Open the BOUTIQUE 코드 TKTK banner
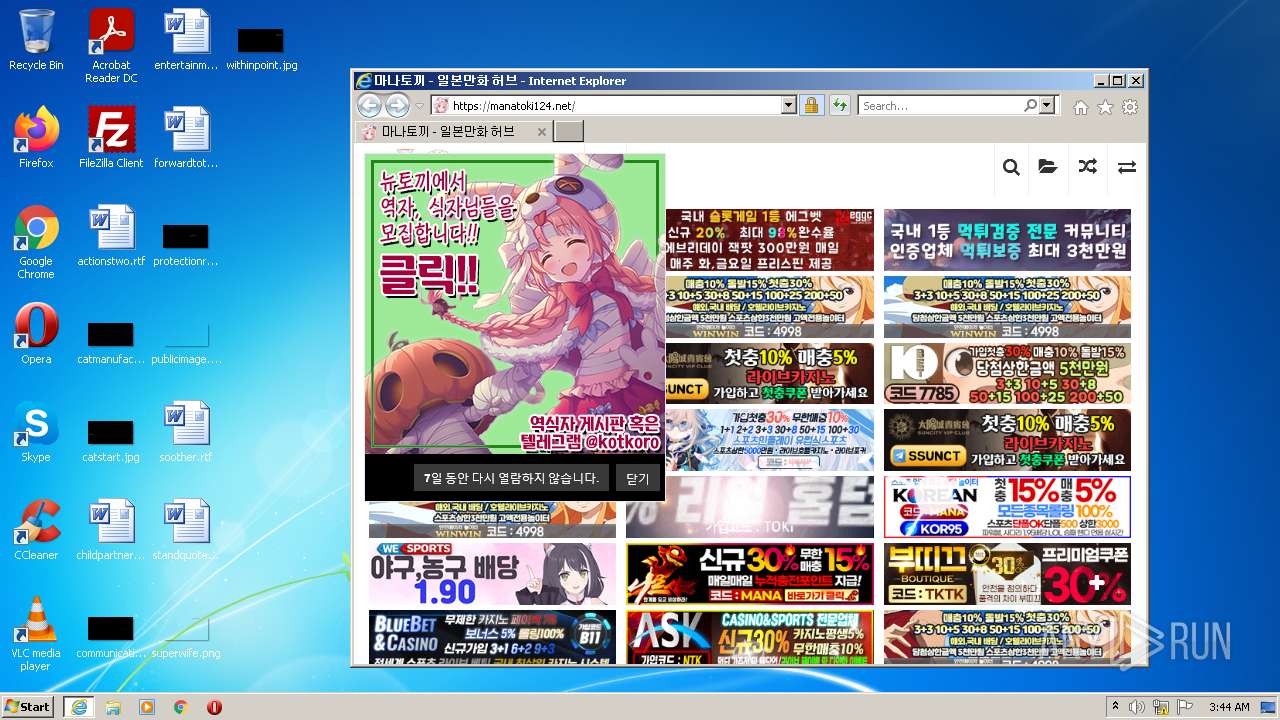The width and height of the screenshot is (1280, 720). (x=1007, y=574)
